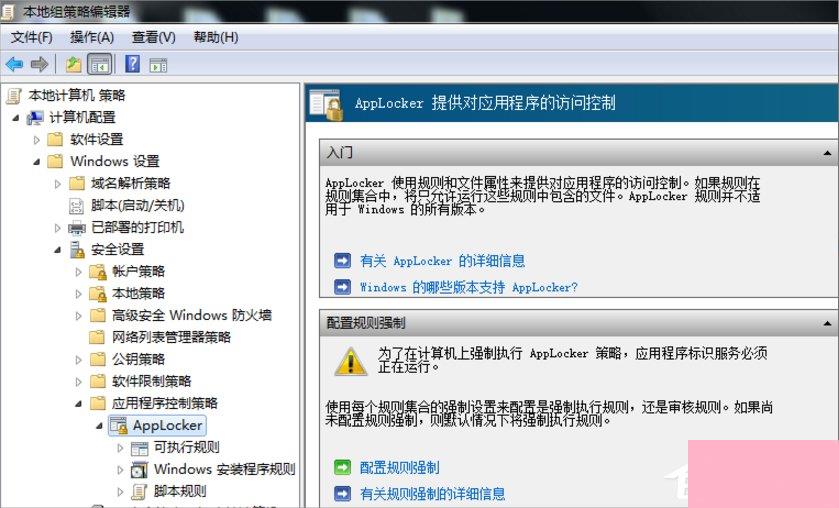Collapse the 计算机配置 tree node
This screenshot has width=839, height=508.
16,118
